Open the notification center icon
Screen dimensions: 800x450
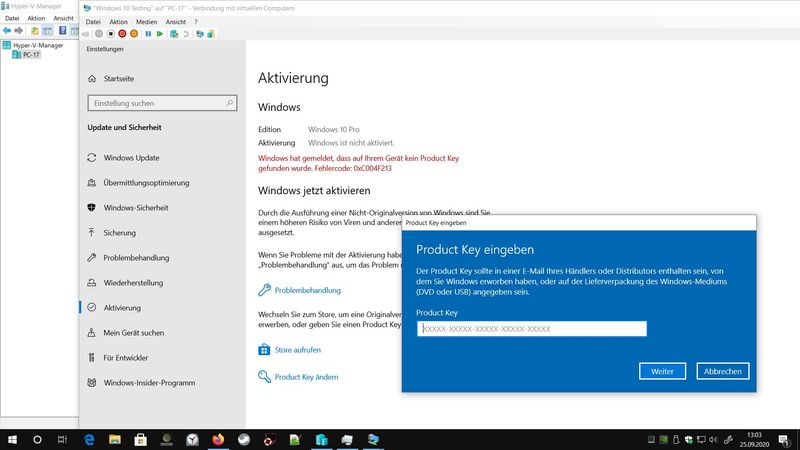point(785,440)
